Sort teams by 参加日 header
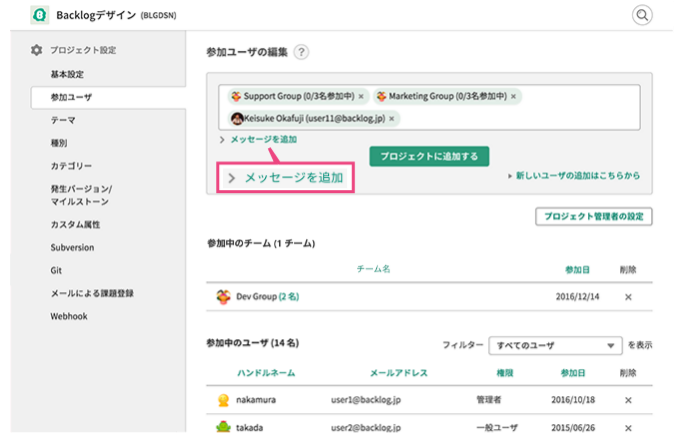This screenshot has height=433, width=674. (x=577, y=270)
